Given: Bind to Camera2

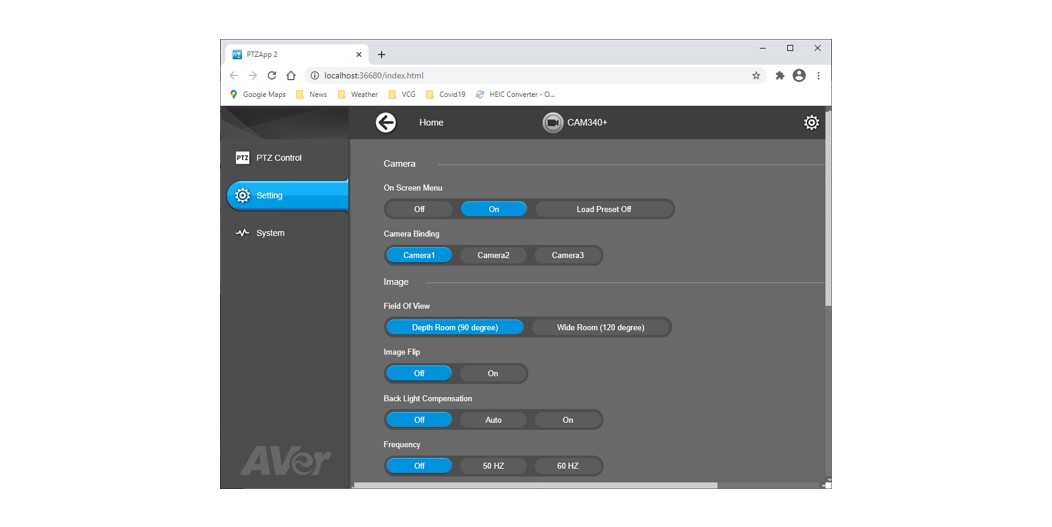Looking at the screenshot, I should tap(493, 255).
